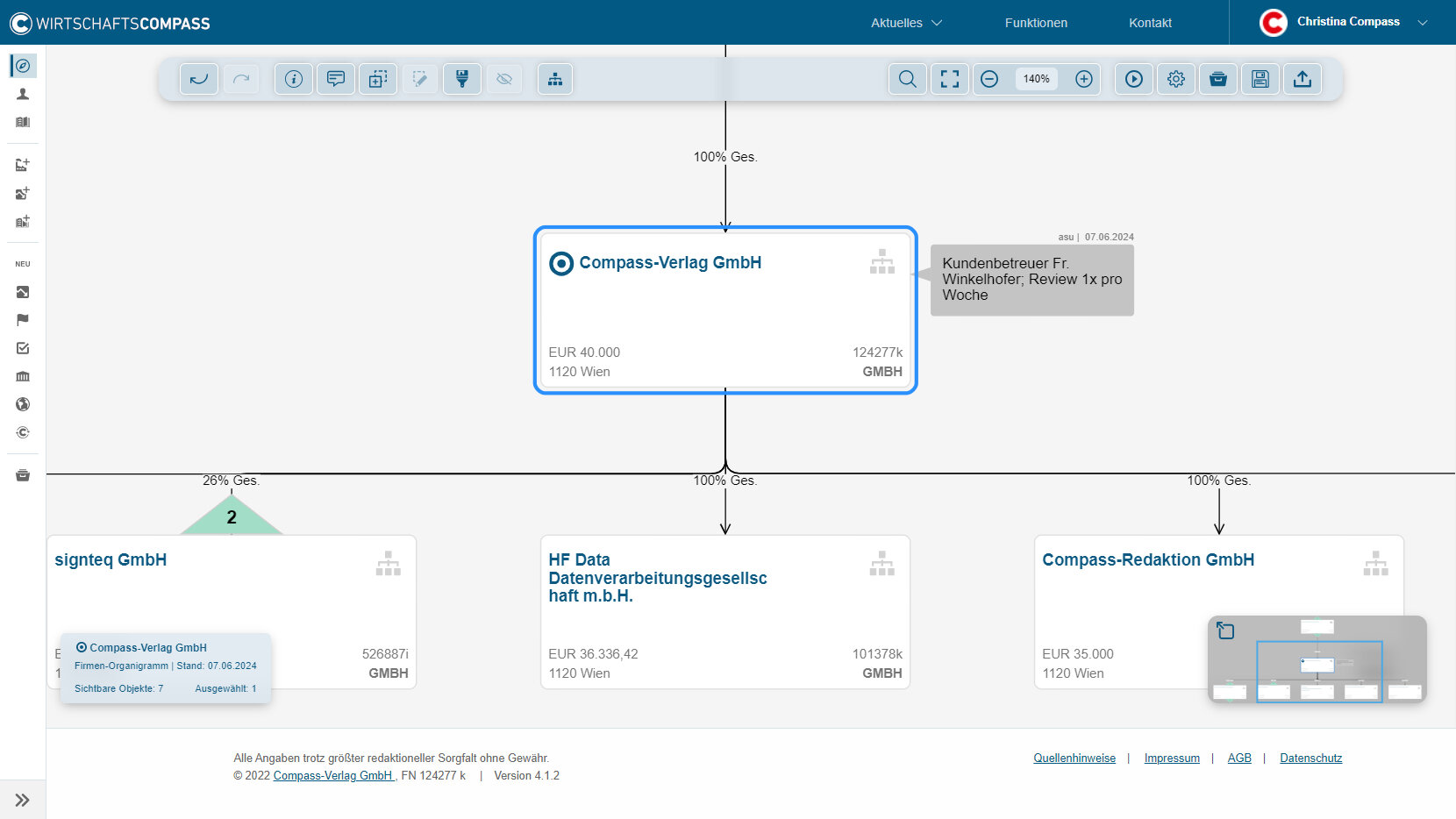
Task: Open the bank building sidebar icon
Action: coord(23,376)
